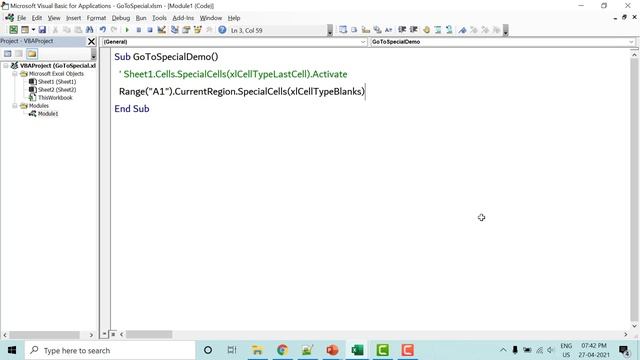Open the Project Explorer toolbar icon
The height and width of the screenshot is (360, 640).
[175, 30]
